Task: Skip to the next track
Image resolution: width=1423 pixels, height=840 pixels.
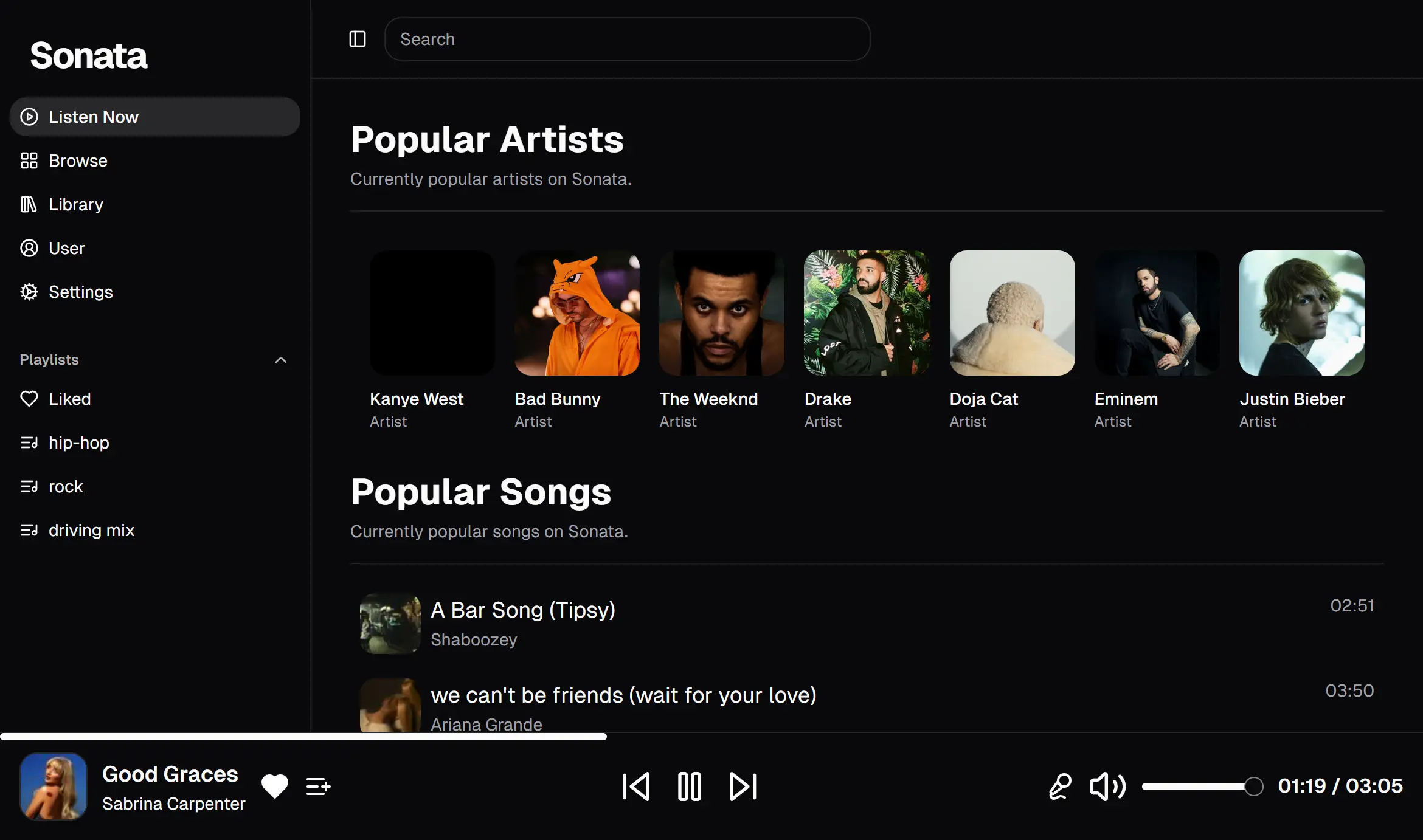Action: click(743, 787)
